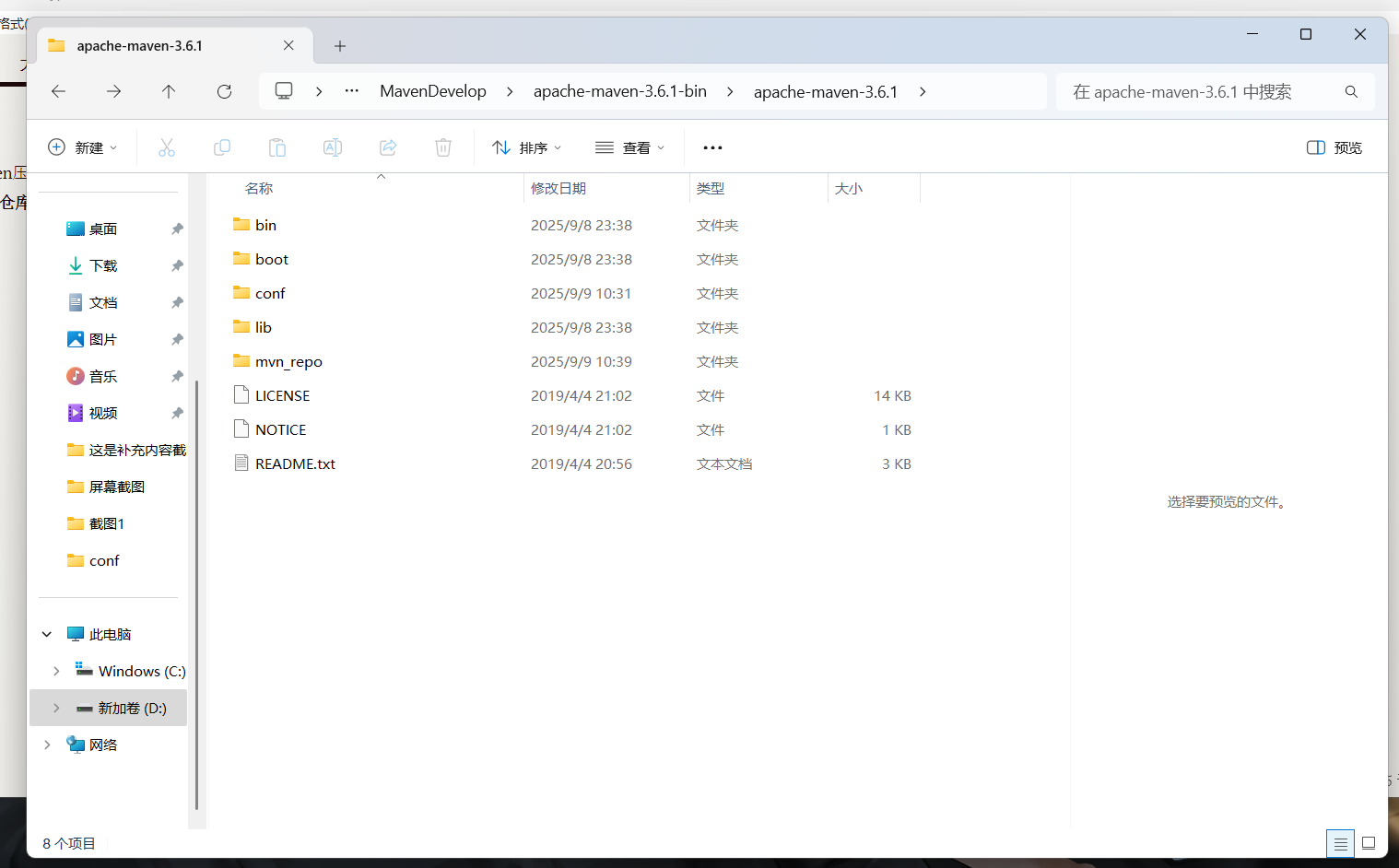Open 桌面 in the sidebar
The width and height of the screenshot is (1399, 868).
103,229
